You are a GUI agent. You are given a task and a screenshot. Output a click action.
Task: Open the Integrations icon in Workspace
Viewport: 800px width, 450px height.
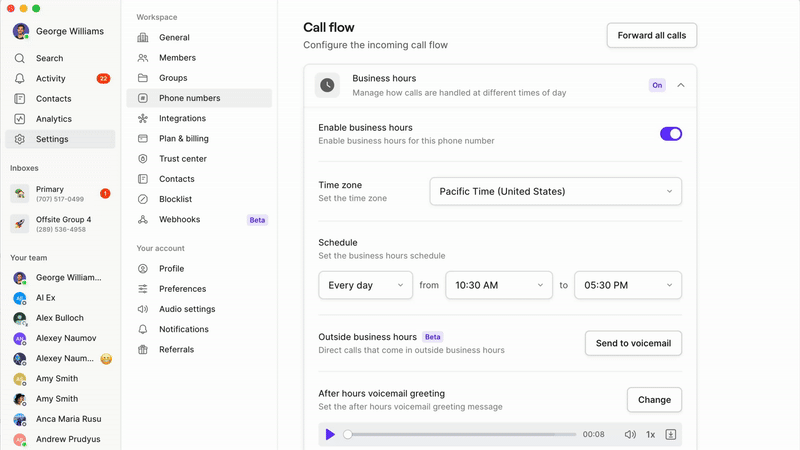143,118
